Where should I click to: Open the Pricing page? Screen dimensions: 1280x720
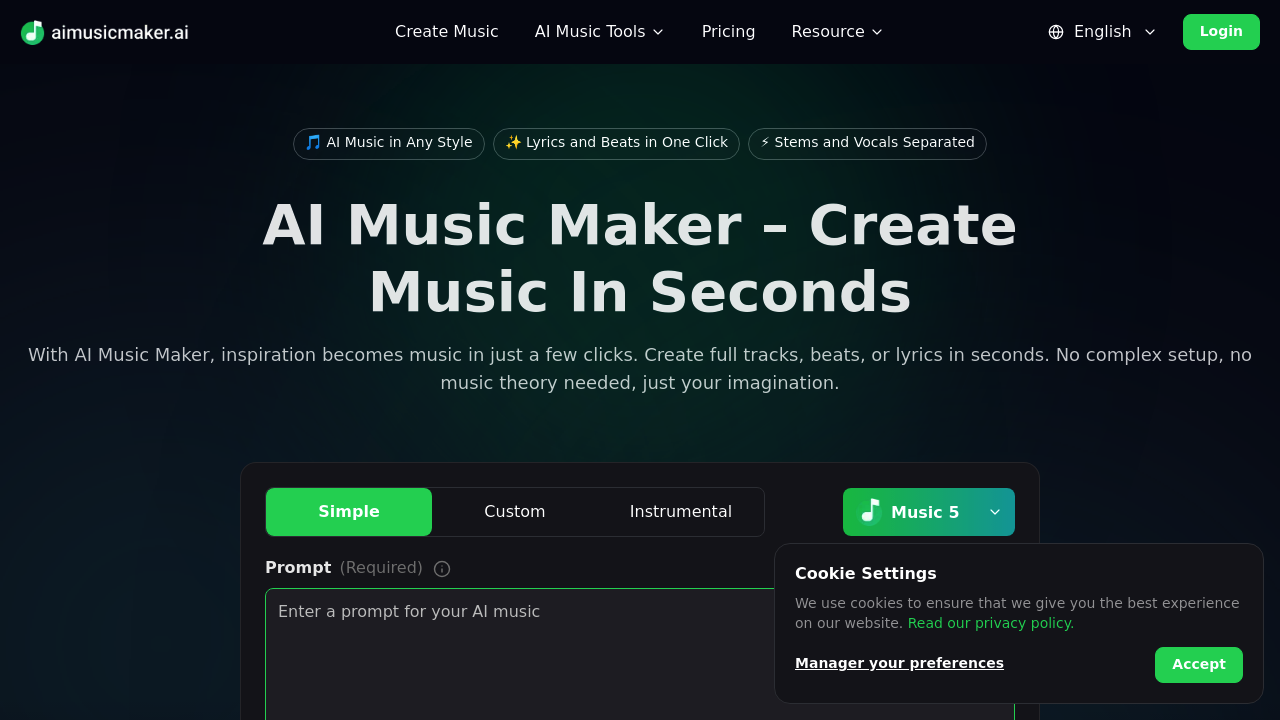pos(728,31)
